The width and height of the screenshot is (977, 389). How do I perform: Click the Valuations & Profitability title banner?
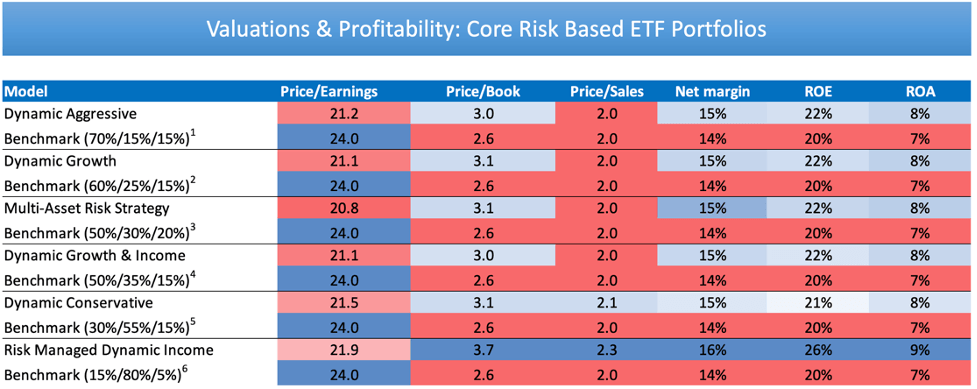486,29
